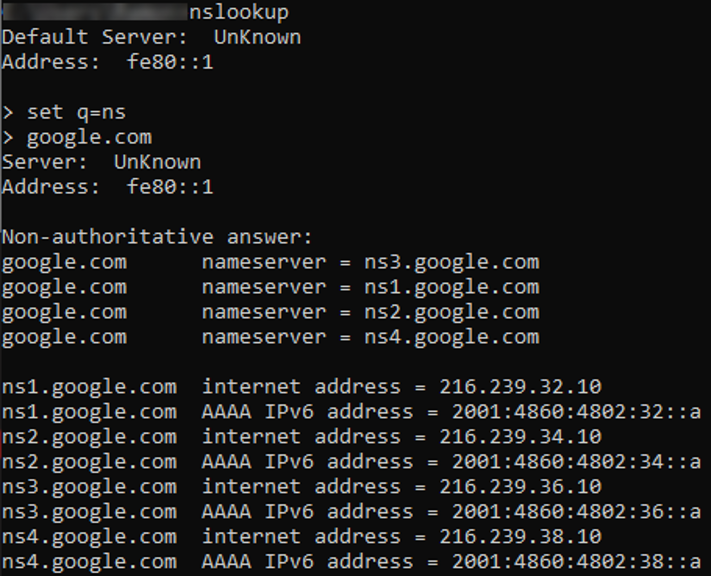Click the nameserver = ns4.google.com entry
Image resolution: width=711 pixels, height=576 pixels.
point(370,337)
